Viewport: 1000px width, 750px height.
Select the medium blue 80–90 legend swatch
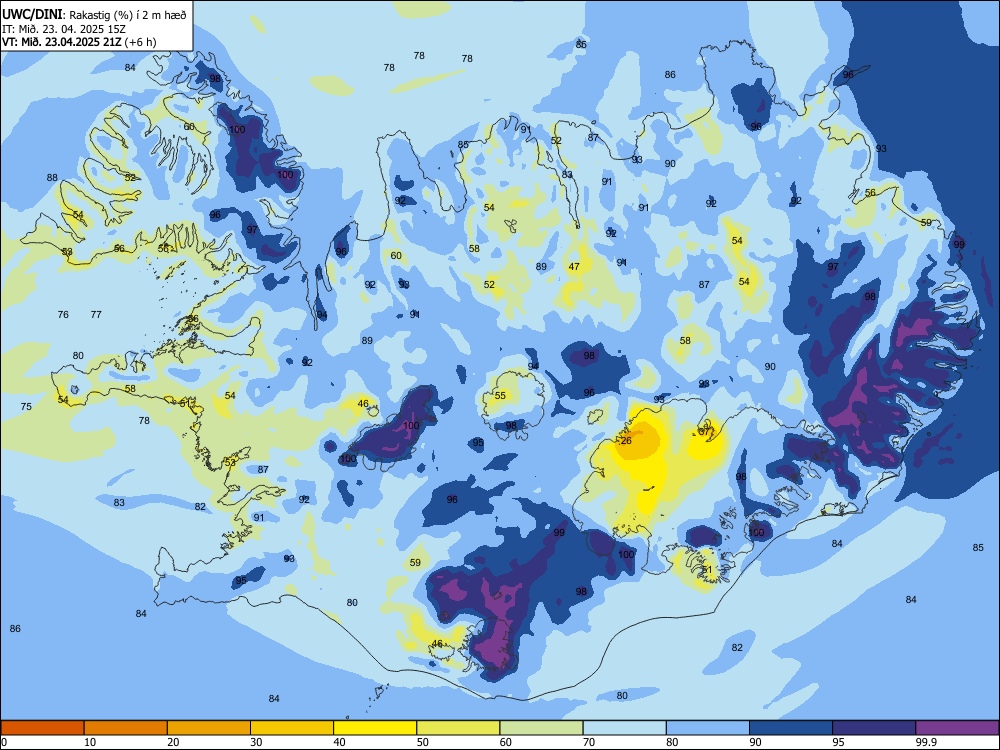pyautogui.click(x=708, y=728)
